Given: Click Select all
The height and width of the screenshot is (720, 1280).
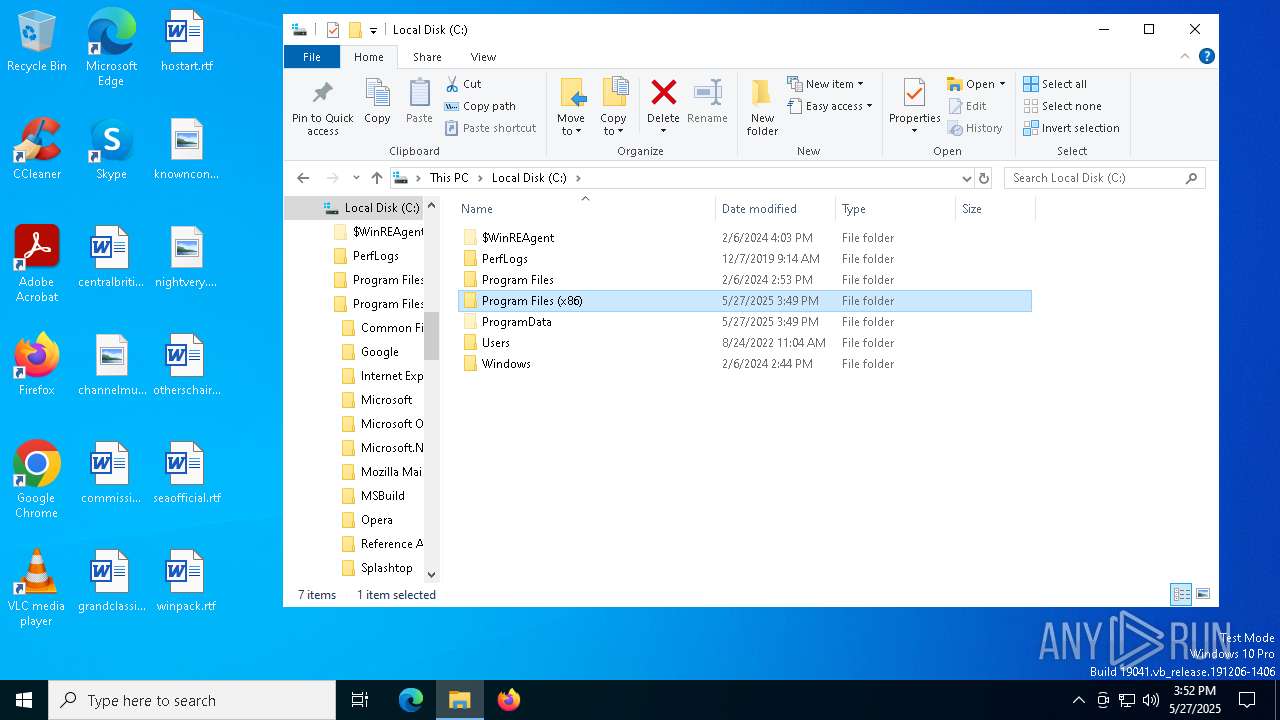Looking at the screenshot, I should tap(1055, 84).
